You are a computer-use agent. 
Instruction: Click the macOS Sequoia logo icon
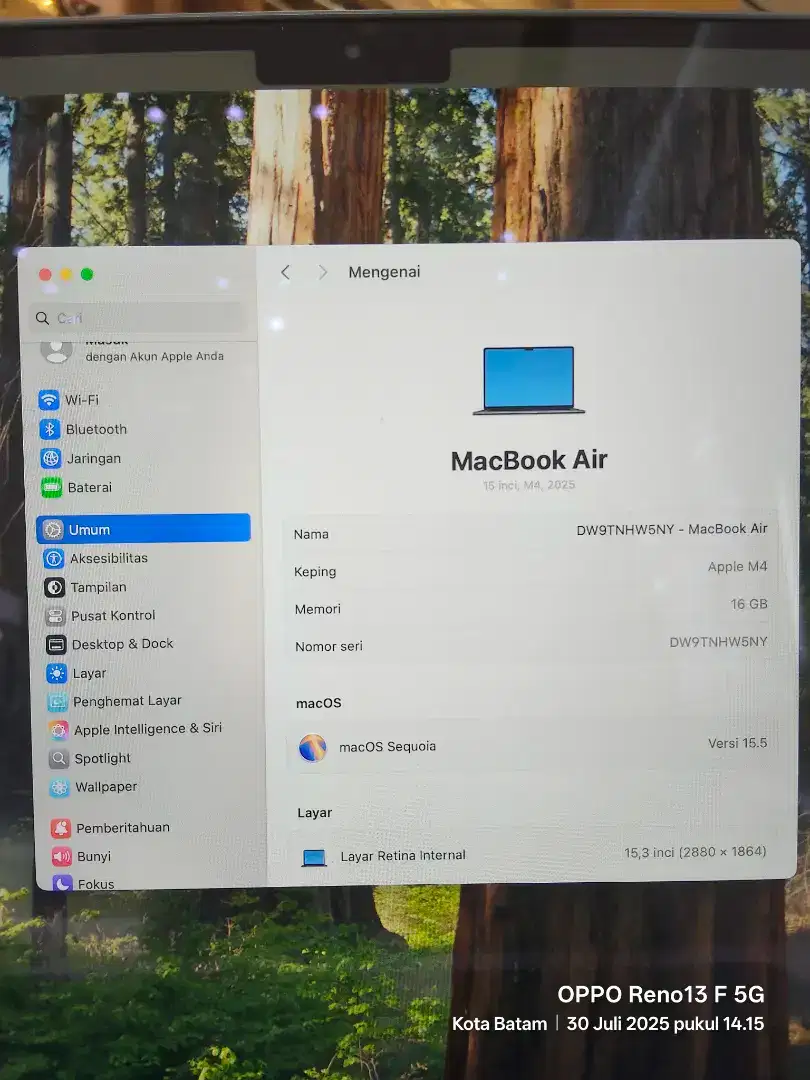312,747
